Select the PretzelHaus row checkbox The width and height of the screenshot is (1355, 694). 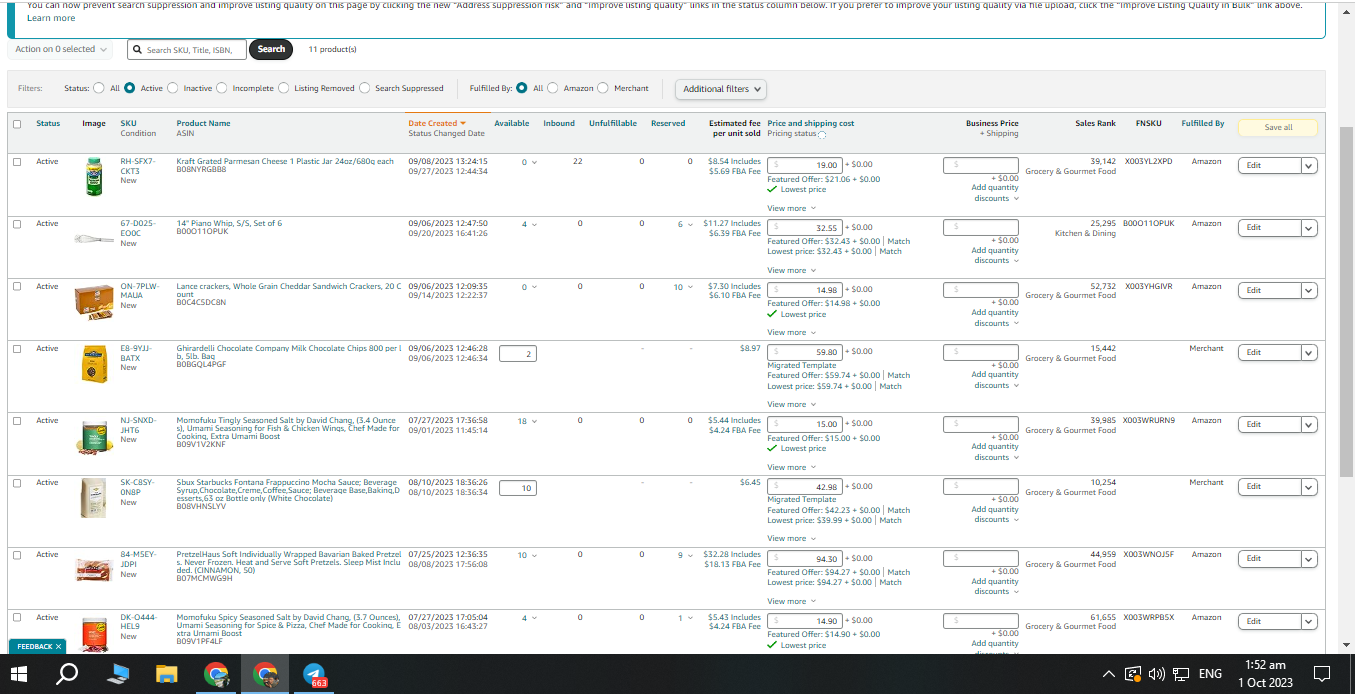tap(17, 555)
